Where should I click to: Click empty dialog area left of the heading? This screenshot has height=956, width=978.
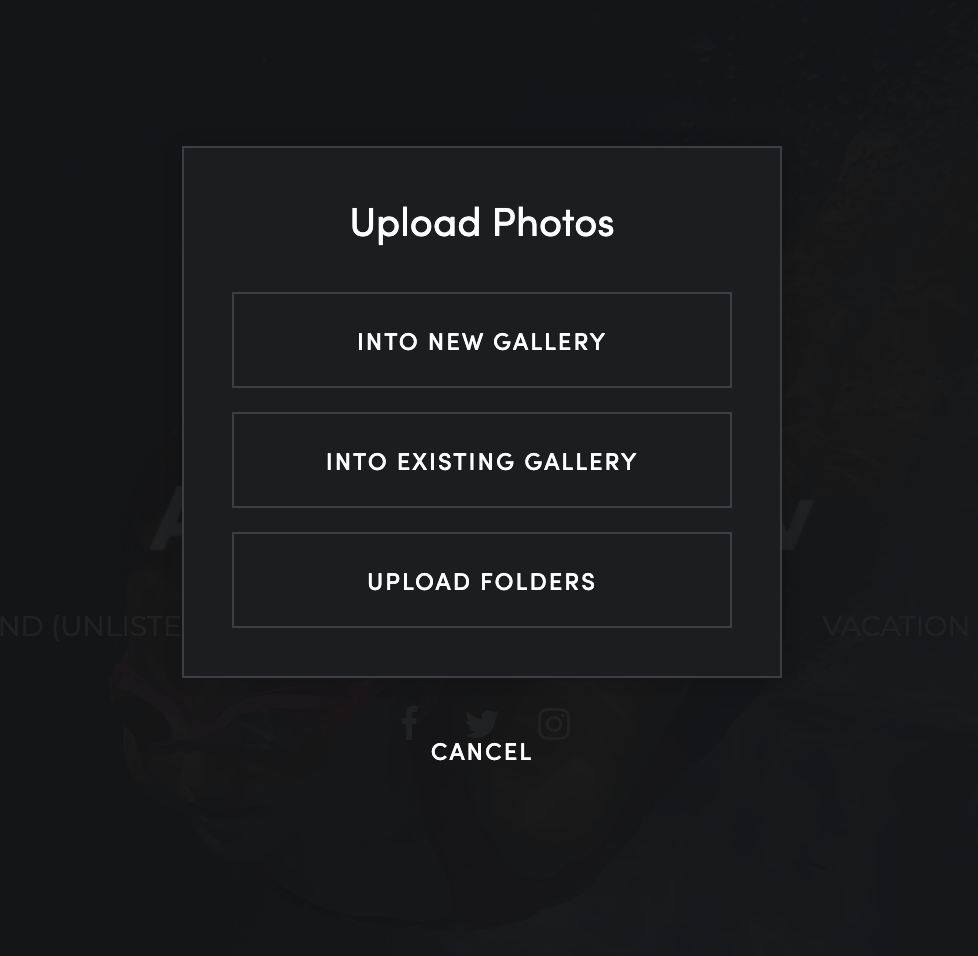[265, 223]
